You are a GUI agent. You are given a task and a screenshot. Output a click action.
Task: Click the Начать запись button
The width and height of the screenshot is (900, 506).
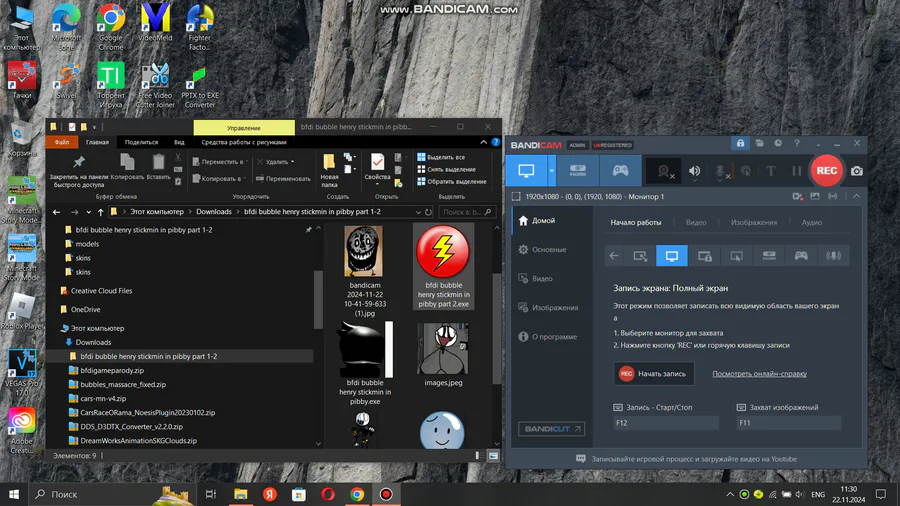pos(654,373)
